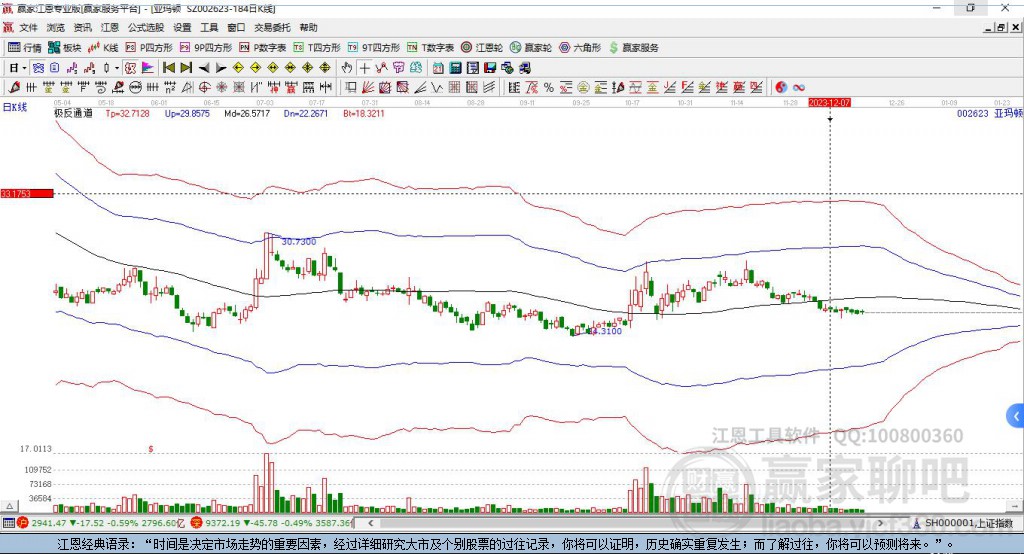
Task: Jump to last bar with skip-end icon
Action: click(x=186, y=68)
